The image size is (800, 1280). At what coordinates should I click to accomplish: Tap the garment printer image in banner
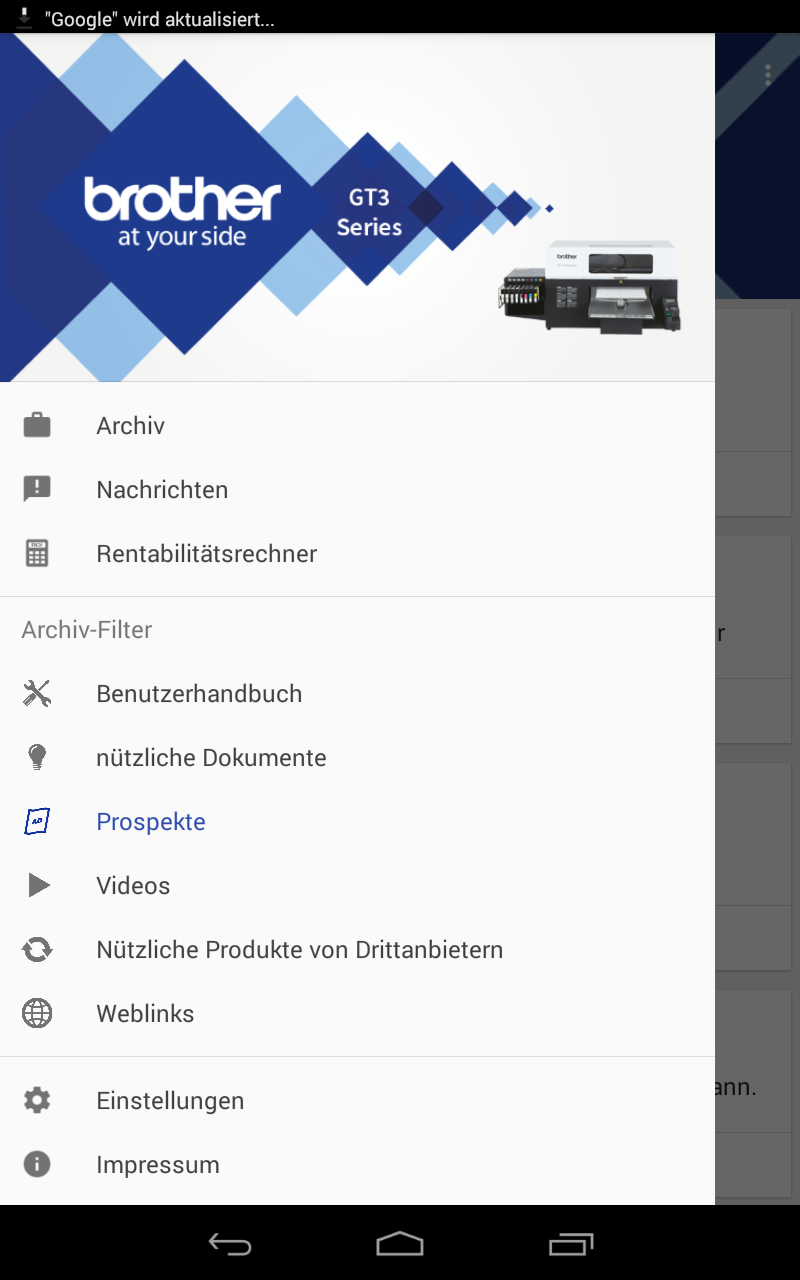tap(591, 285)
